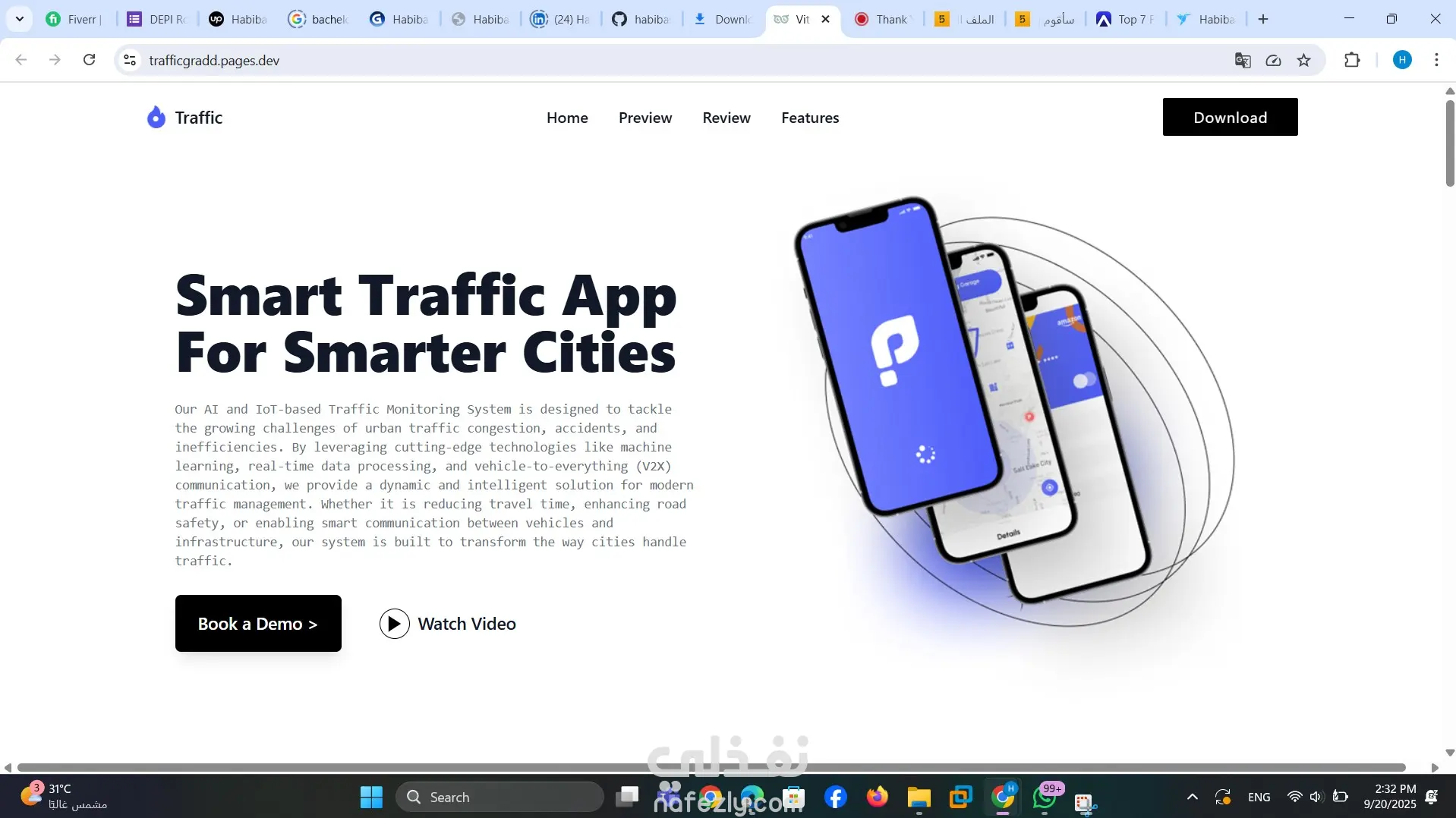Expand hidden system tray icons
The width and height of the screenshot is (1456, 818).
(1191, 797)
